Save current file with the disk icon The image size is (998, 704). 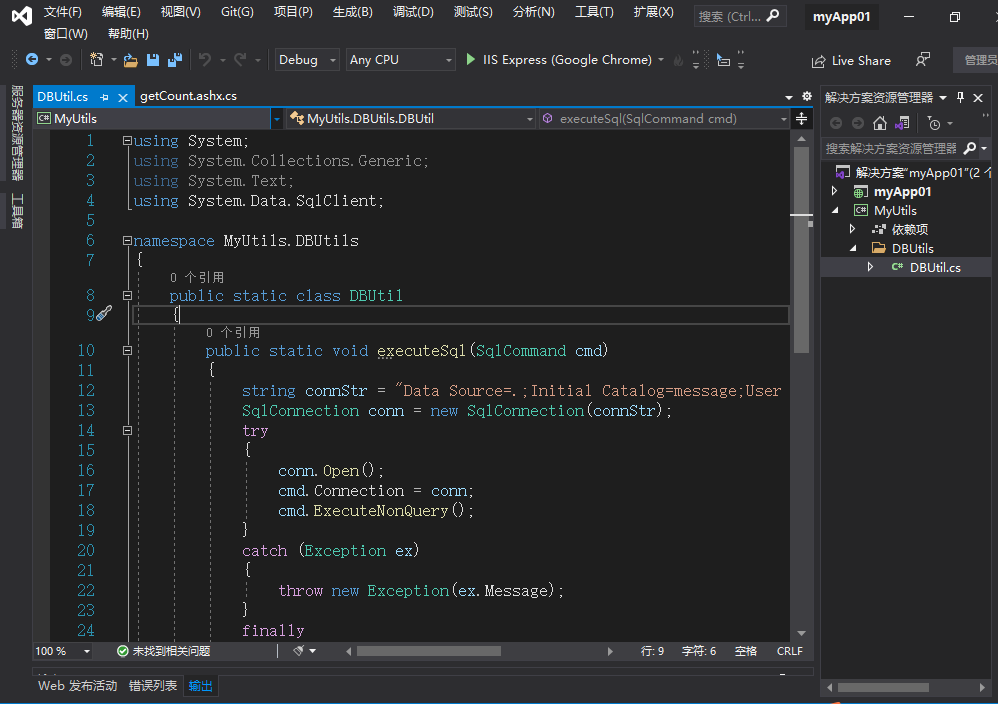pyautogui.click(x=153, y=60)
